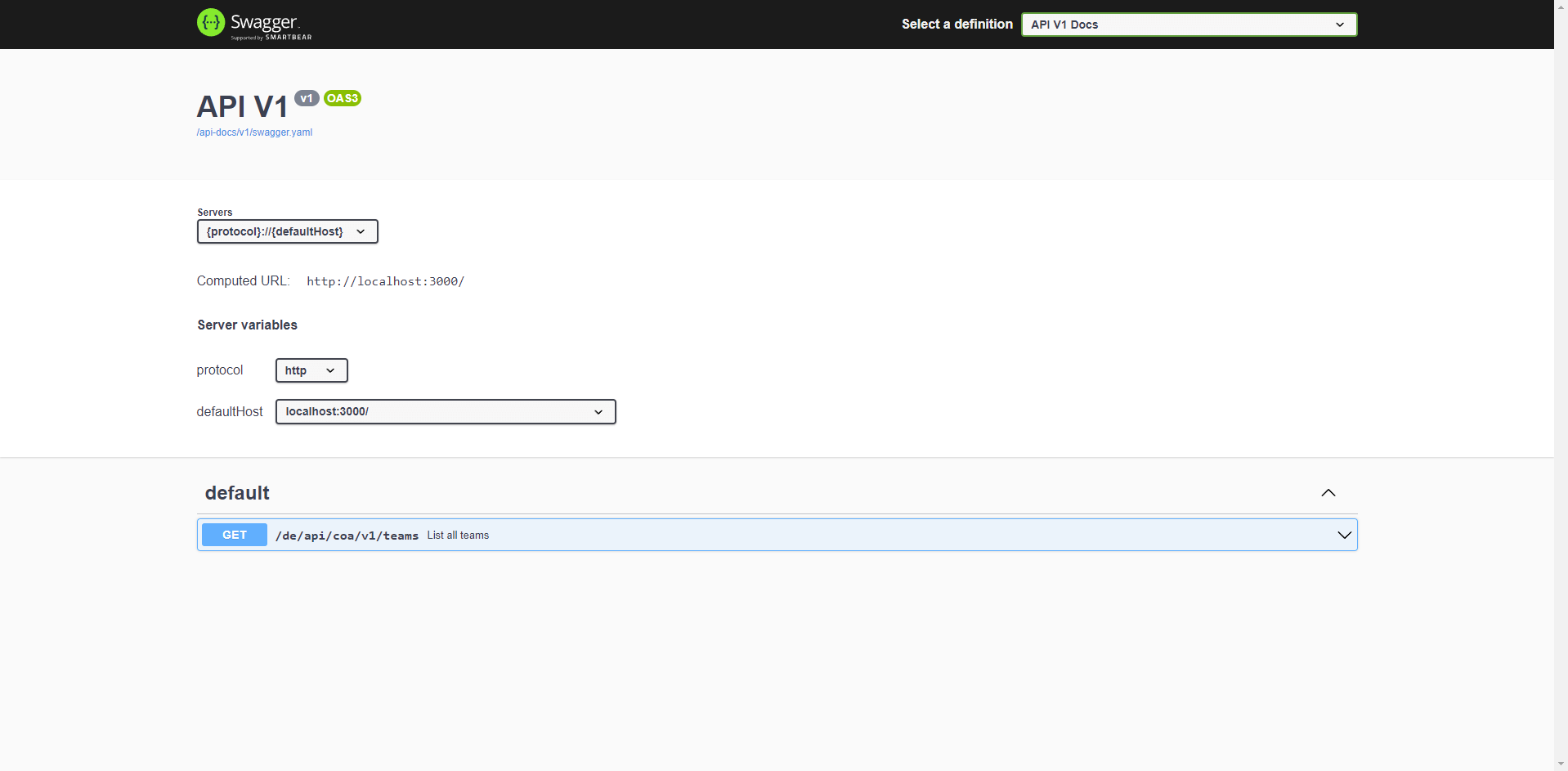Open the /api-docs/v1/swagger.yaml link

coord(254,132)
